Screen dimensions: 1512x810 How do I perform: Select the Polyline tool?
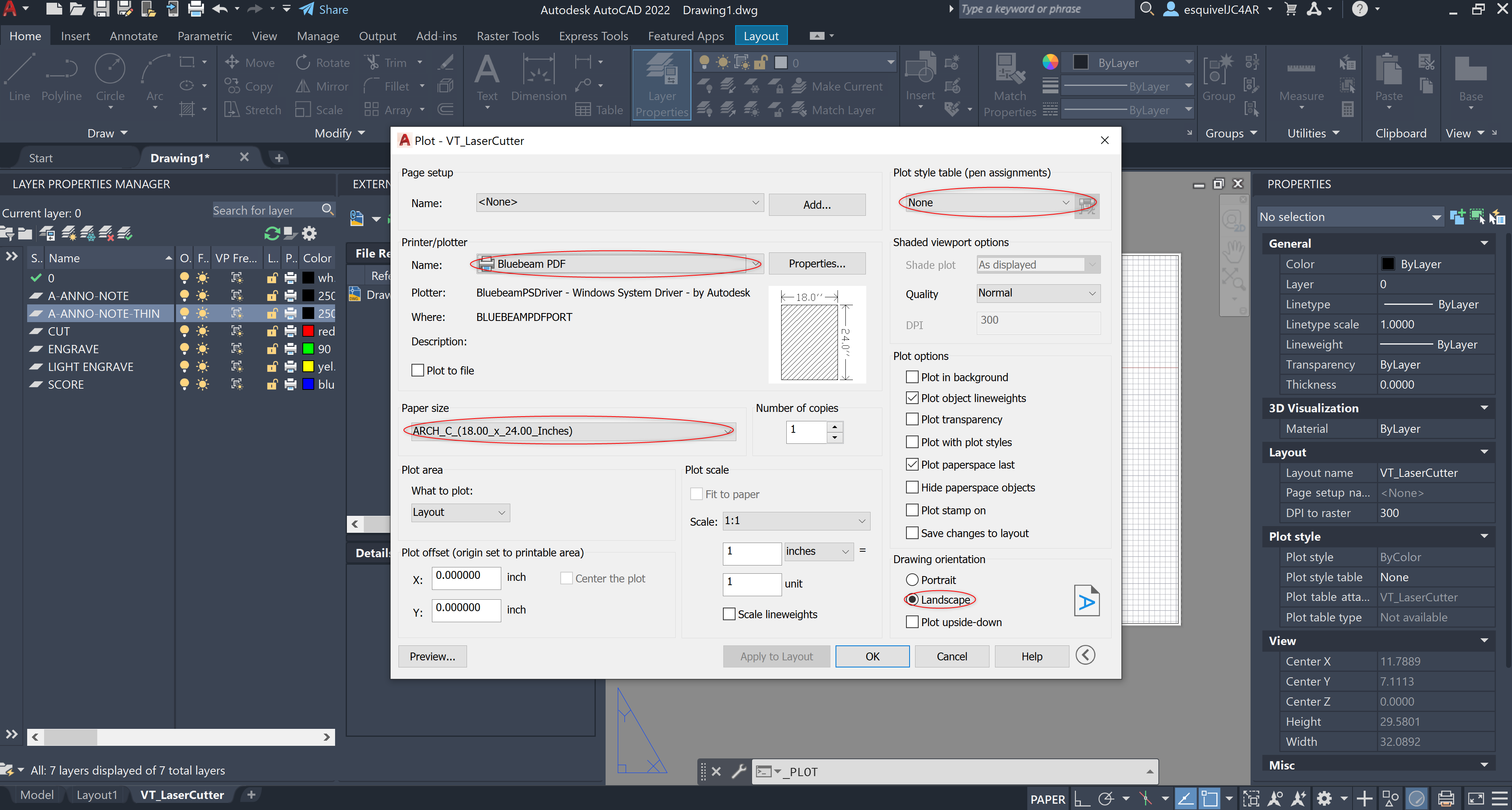point(62,78)
